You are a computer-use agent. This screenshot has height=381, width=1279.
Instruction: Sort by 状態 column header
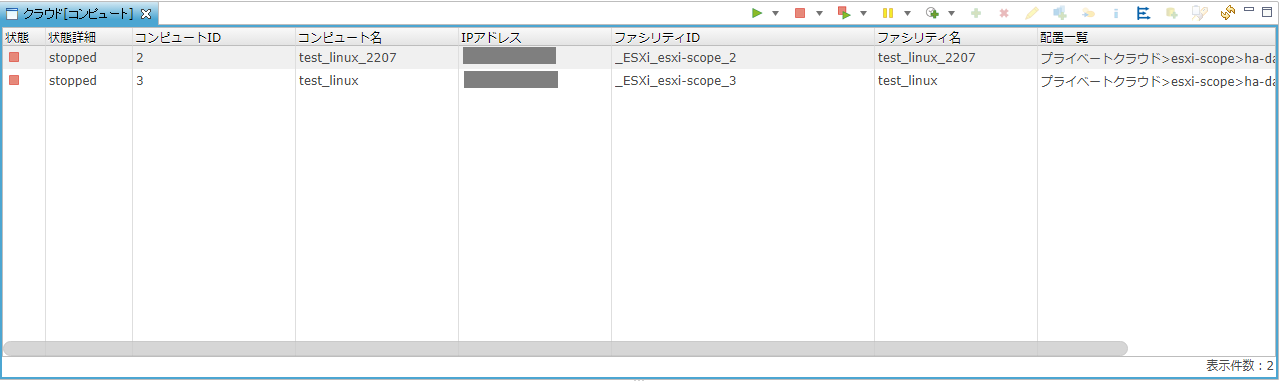(24, 37)
